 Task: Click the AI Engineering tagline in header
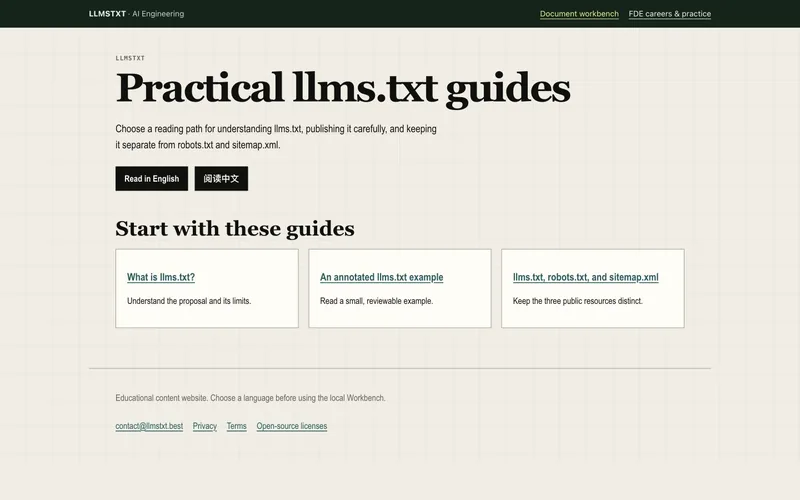tap(158, 14)
